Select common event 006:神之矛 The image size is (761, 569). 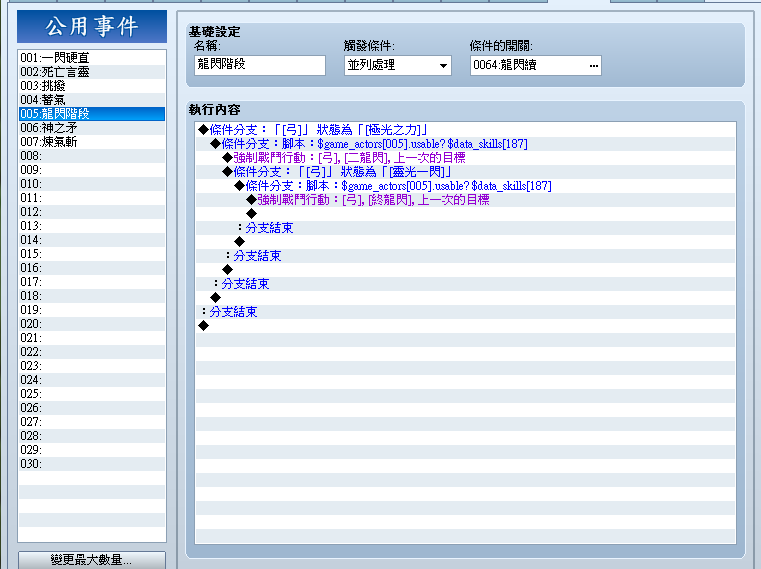[x=92, y=128]
